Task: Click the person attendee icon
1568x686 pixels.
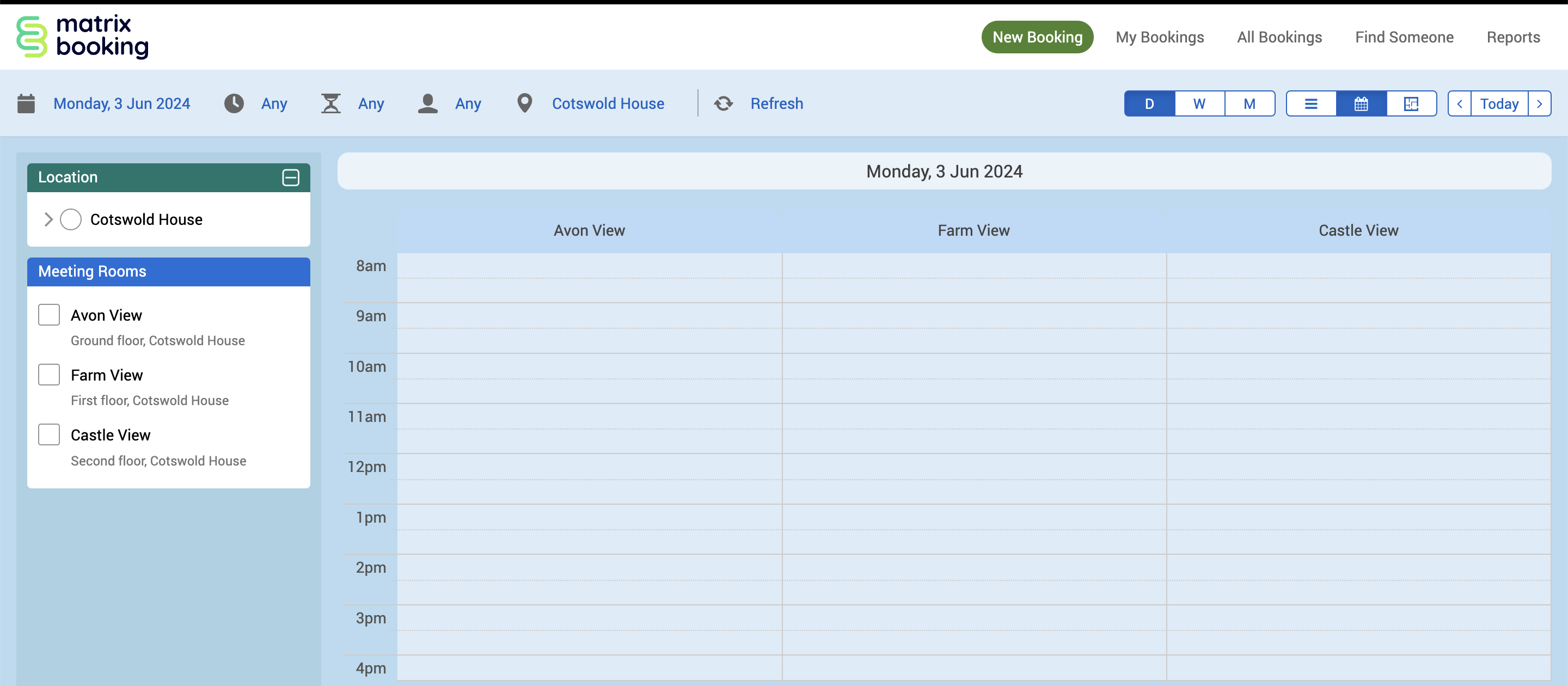Action: coord(427,103)
